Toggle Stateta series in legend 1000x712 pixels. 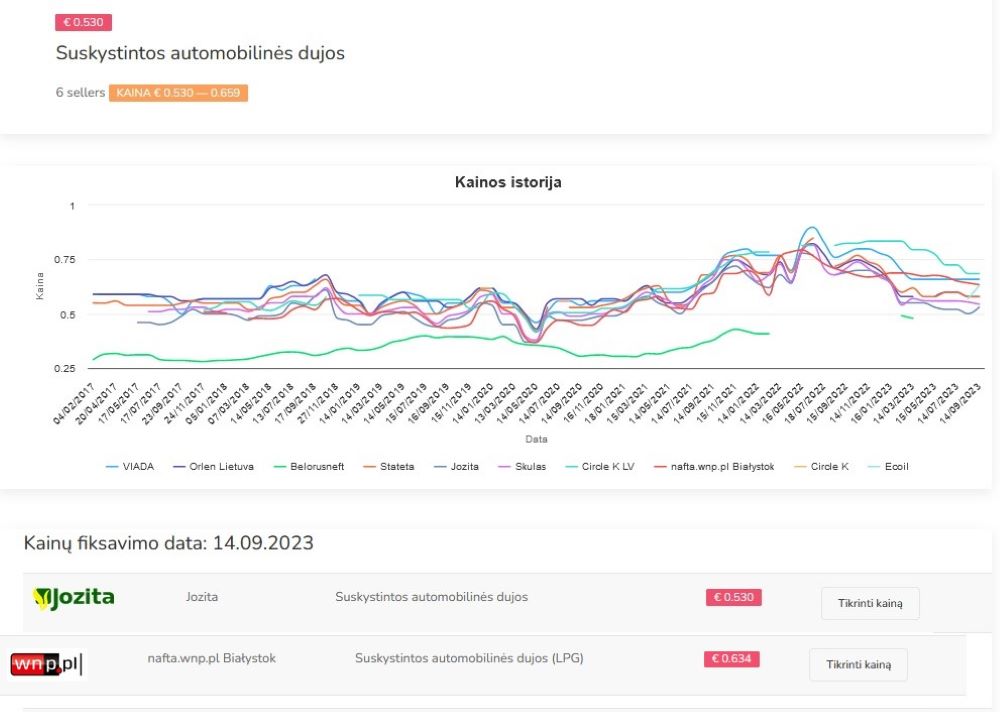click(x=392, y=466)
